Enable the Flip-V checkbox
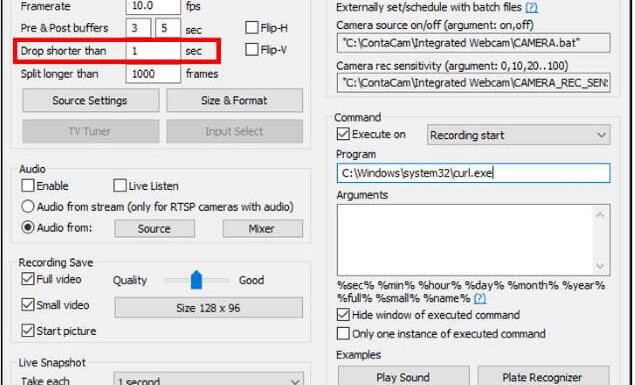The width and height of the screenshot is (635, 385). click(251, 49)
